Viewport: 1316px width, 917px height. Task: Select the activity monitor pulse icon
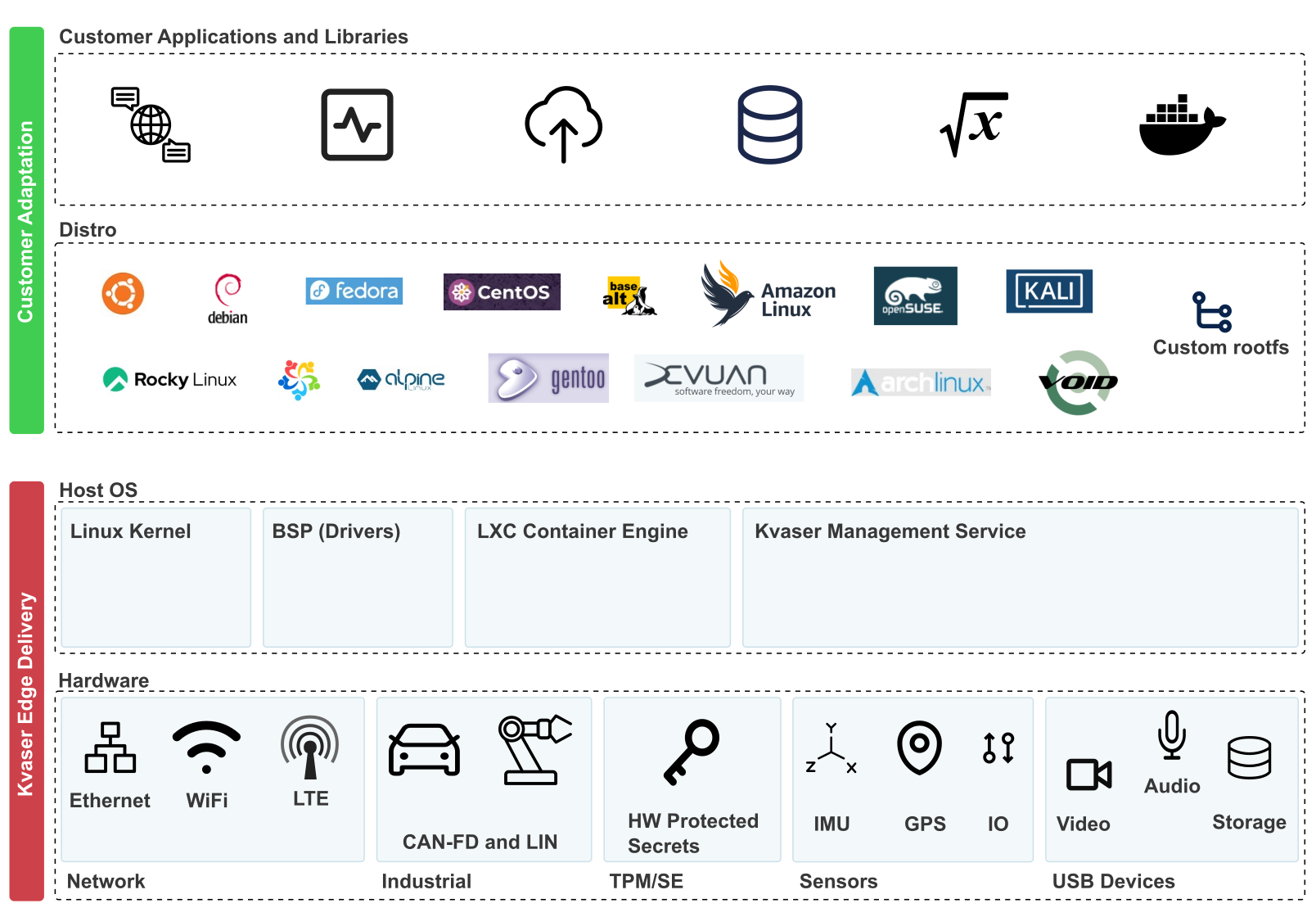[x=357, y=124]
